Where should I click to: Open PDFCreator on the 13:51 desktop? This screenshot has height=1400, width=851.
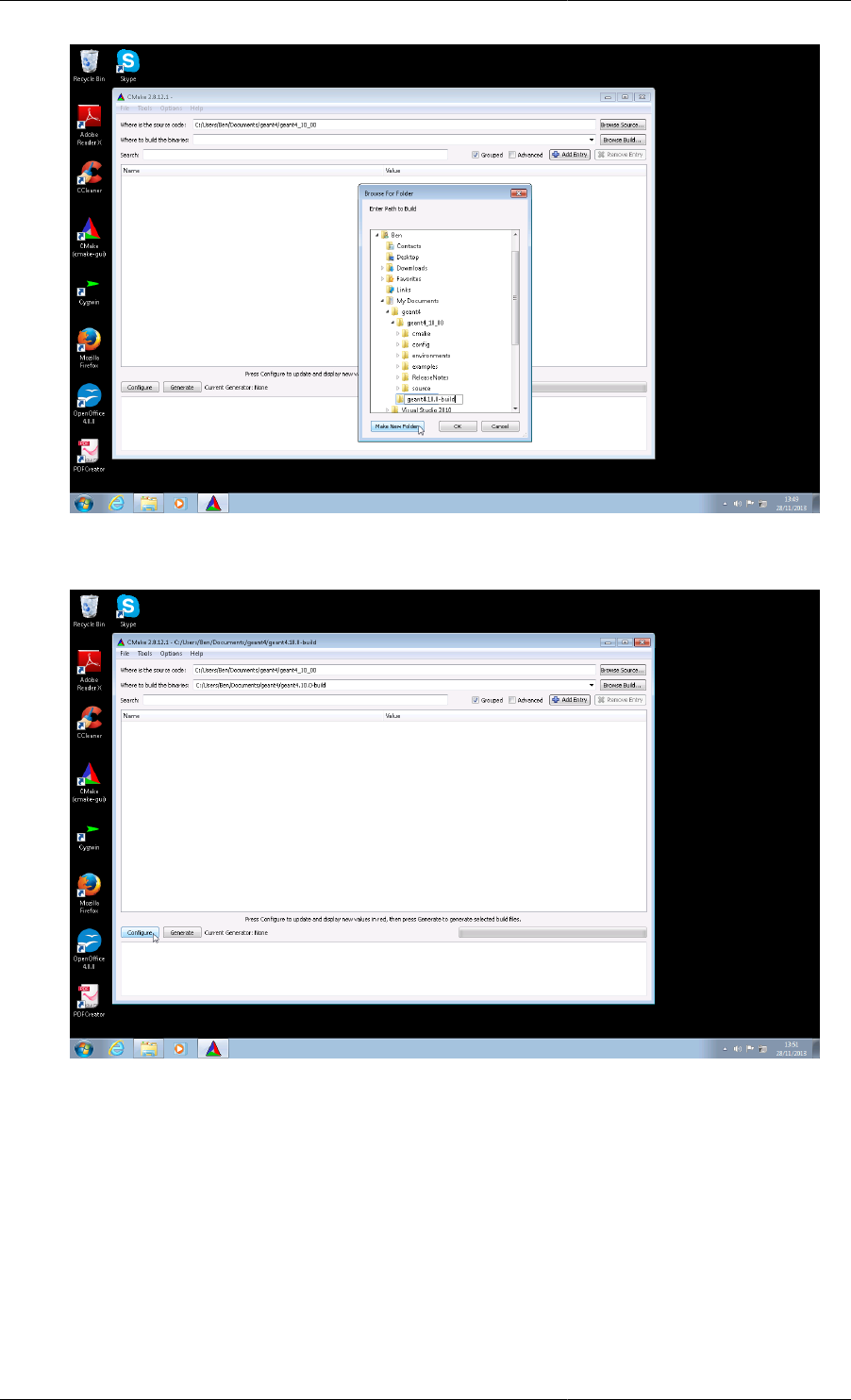click(89, 1001)
